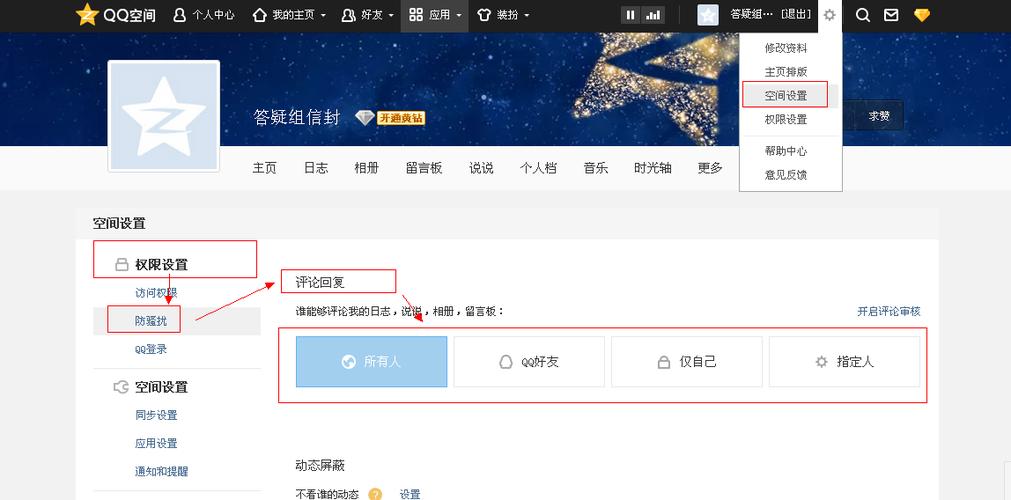The height and width of the screenshot is (500, 1011).
Task: Click the 评论回复 section title
Action: [x=322, y=282]
